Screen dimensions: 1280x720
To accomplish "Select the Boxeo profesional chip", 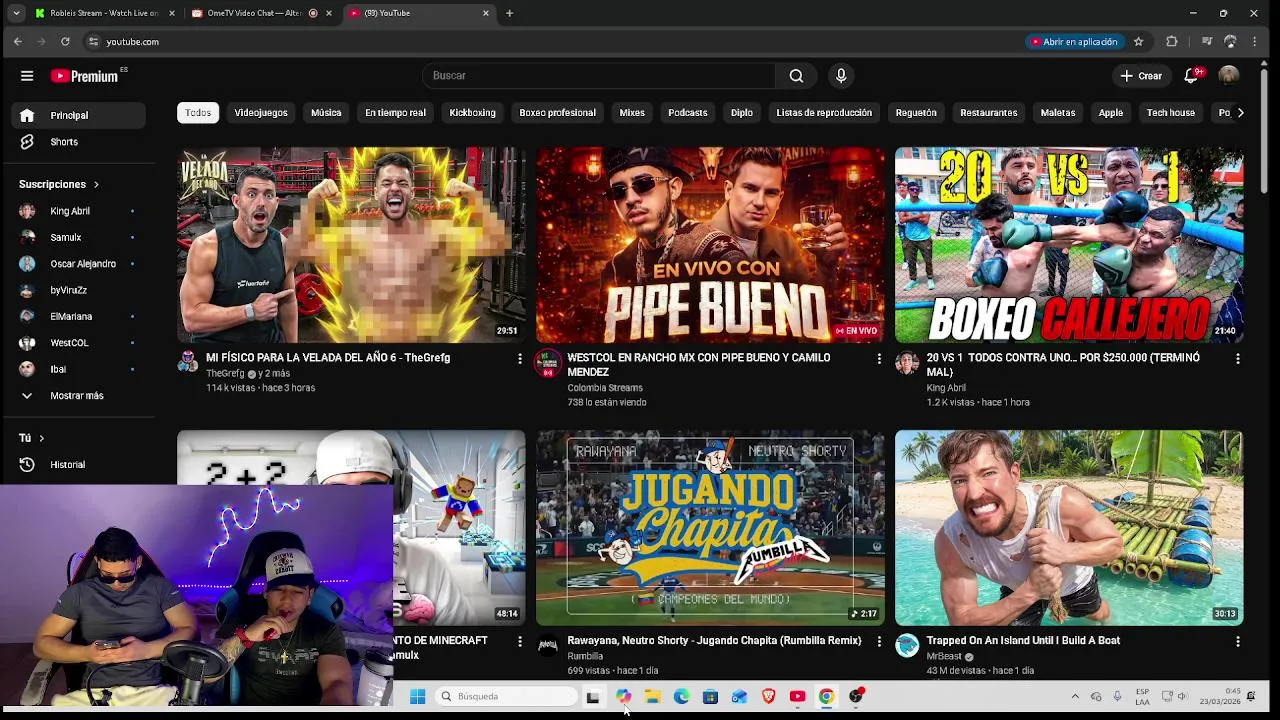I will 557,113.
